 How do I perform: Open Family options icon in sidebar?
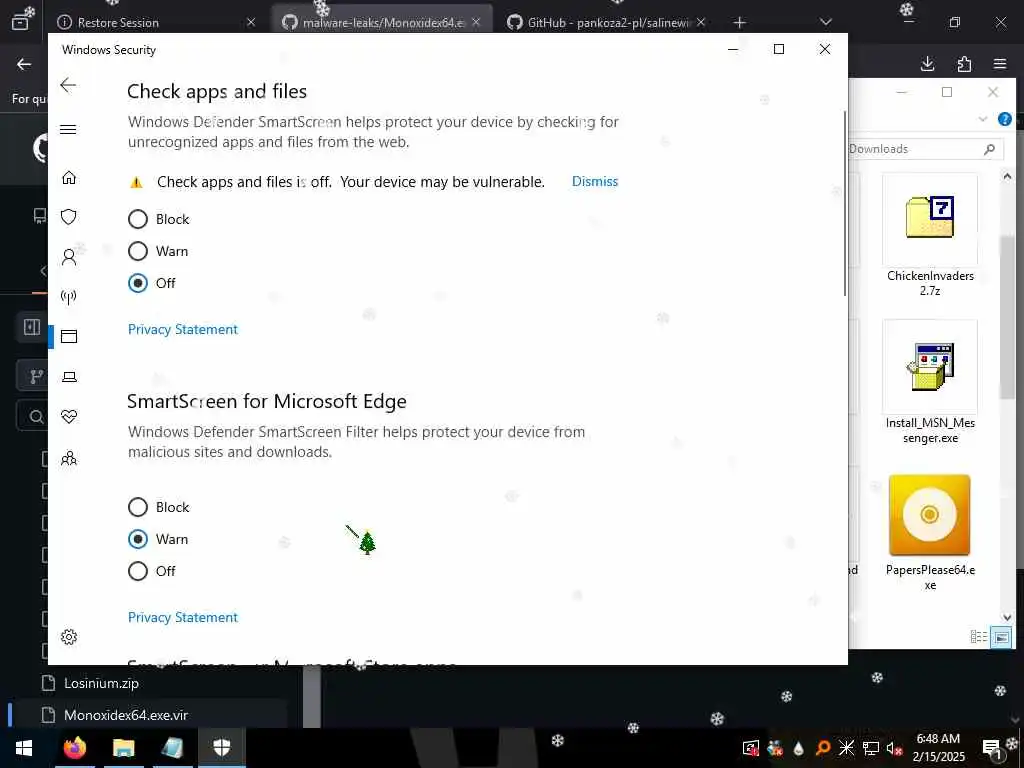(x=69, y=458)
